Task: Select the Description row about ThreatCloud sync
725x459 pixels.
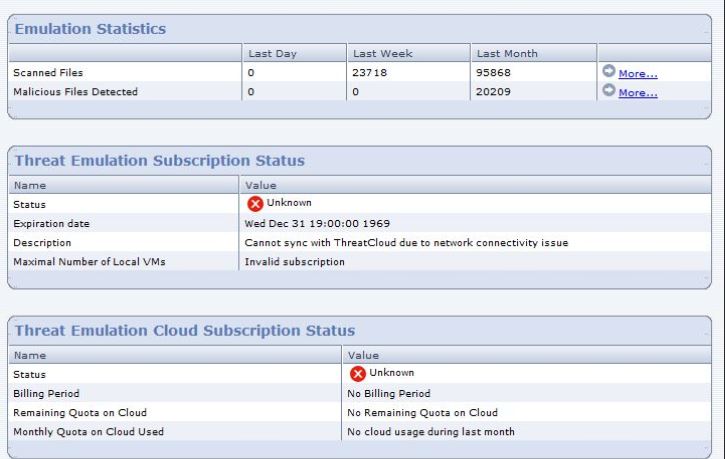Action: coord(360,242)
